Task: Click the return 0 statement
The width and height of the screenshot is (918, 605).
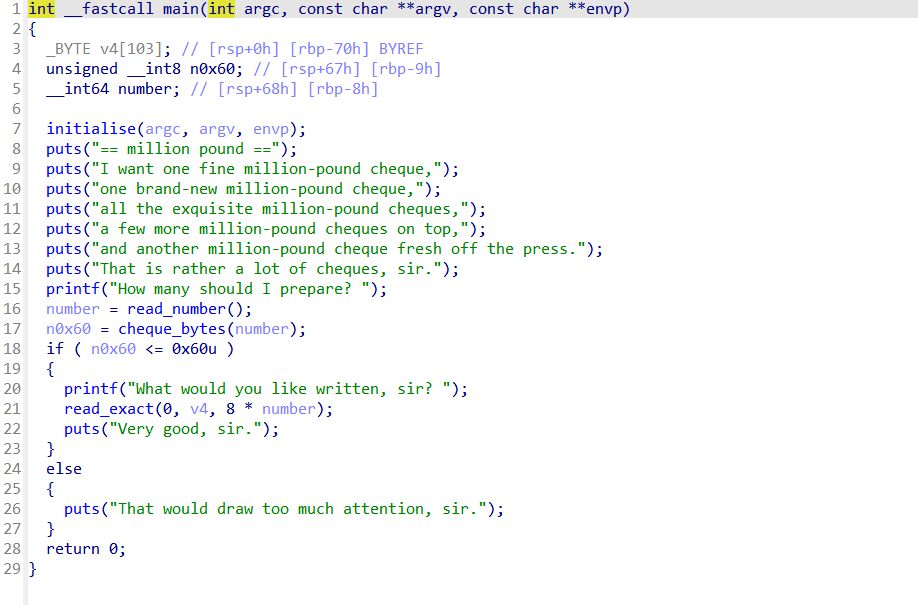Action: coord(86,549)
